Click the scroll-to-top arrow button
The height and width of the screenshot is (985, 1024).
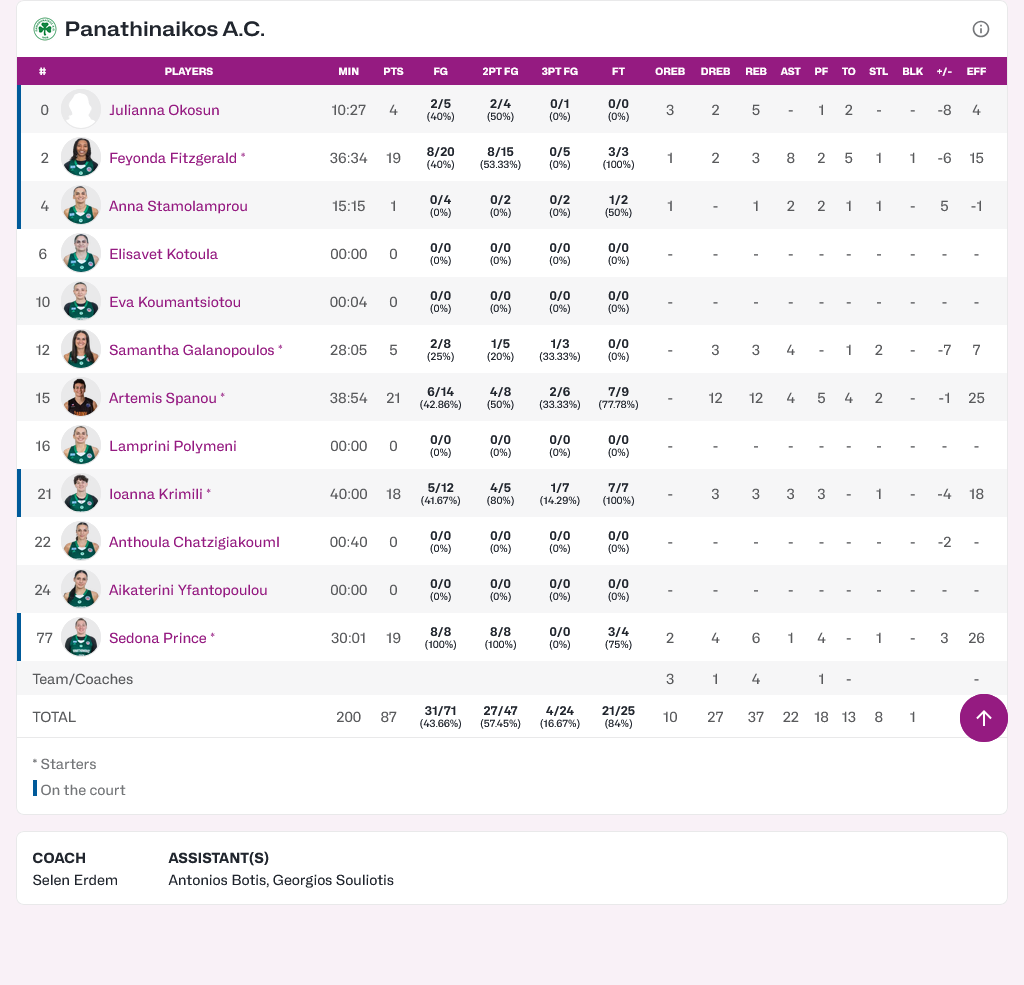coord(983,718)
